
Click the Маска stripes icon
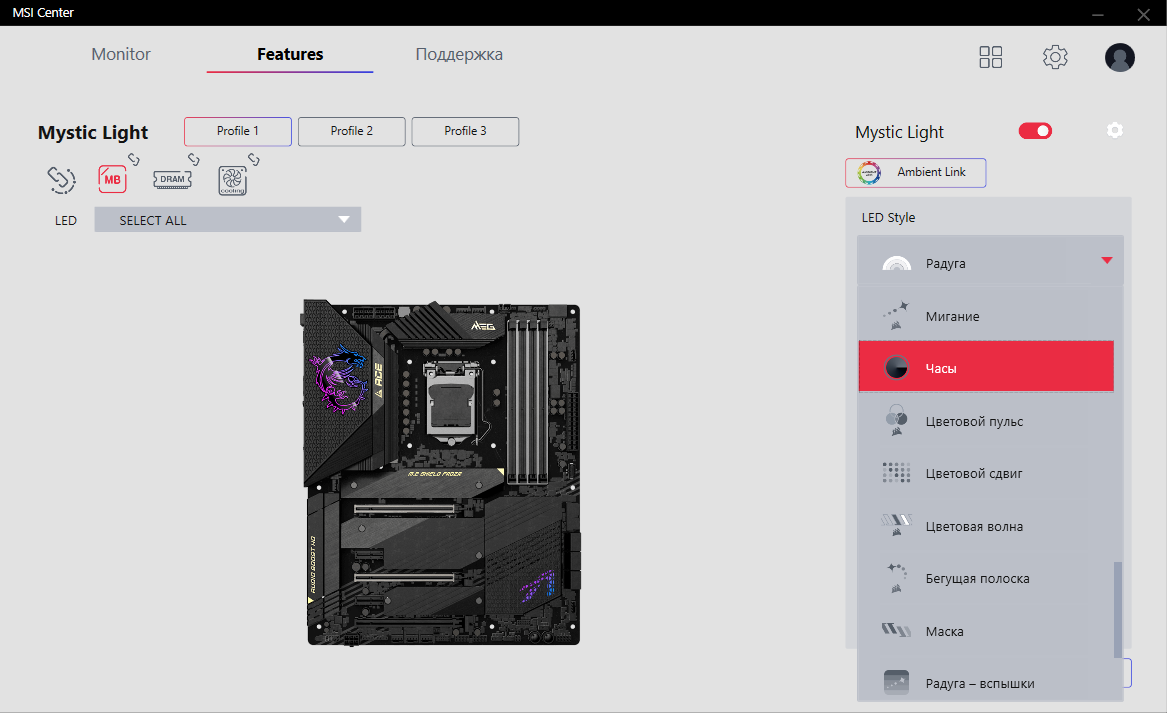pyautogui.click(x=896, y=630)
